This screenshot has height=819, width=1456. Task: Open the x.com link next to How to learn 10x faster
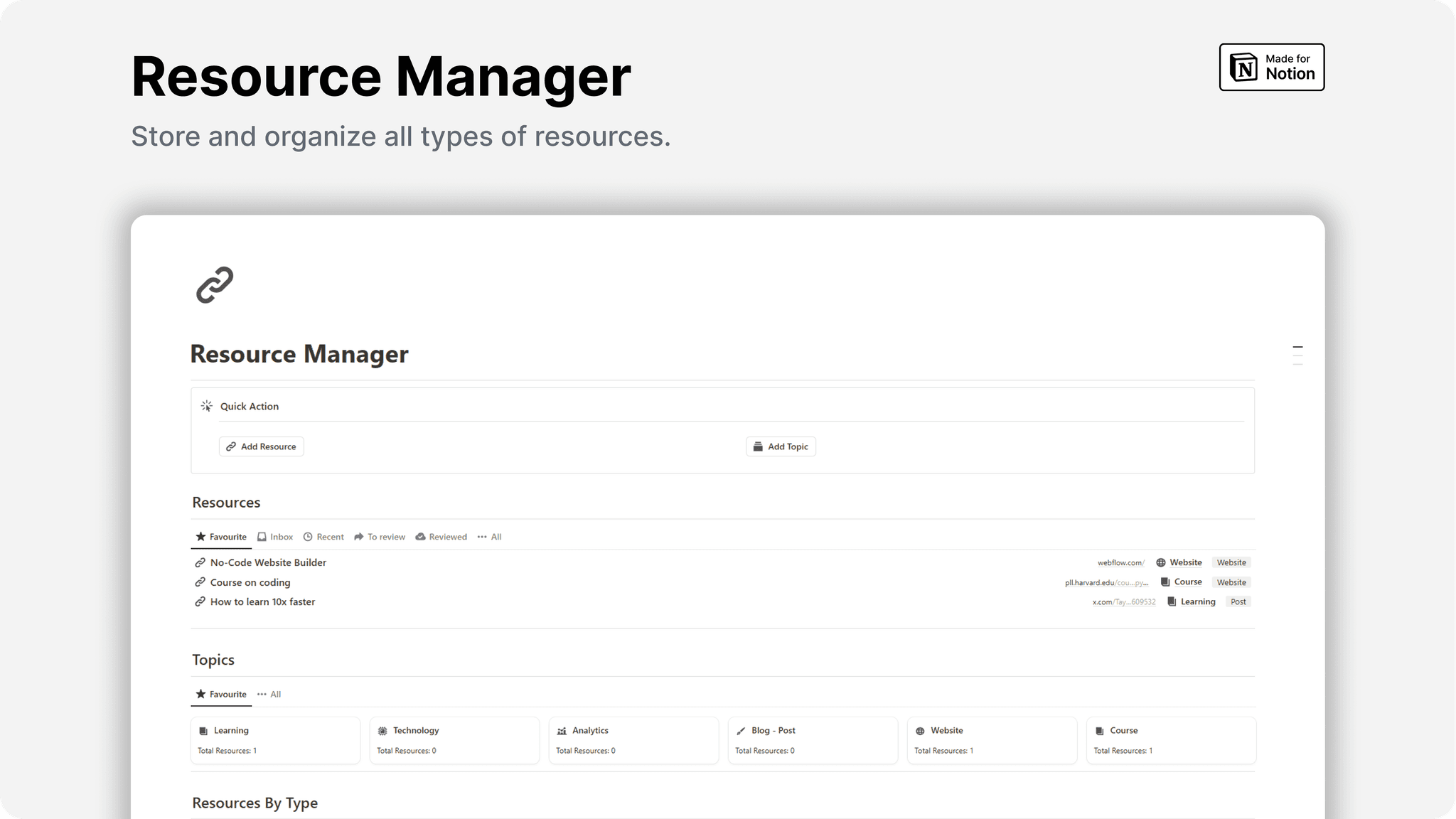pyautogui.click(x=1123, y=601)
